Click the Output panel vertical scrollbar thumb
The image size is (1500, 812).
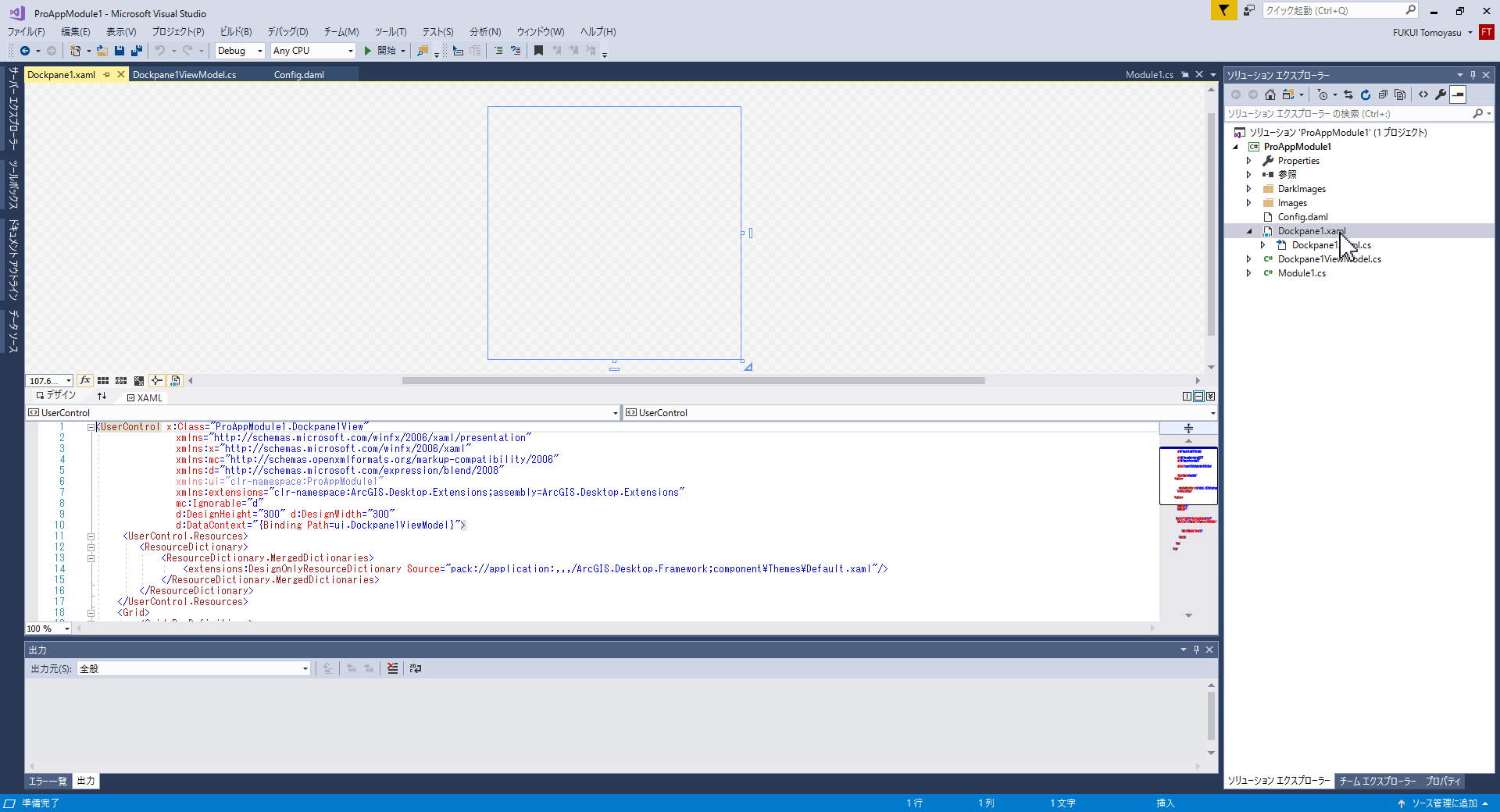click(1211, 716)
